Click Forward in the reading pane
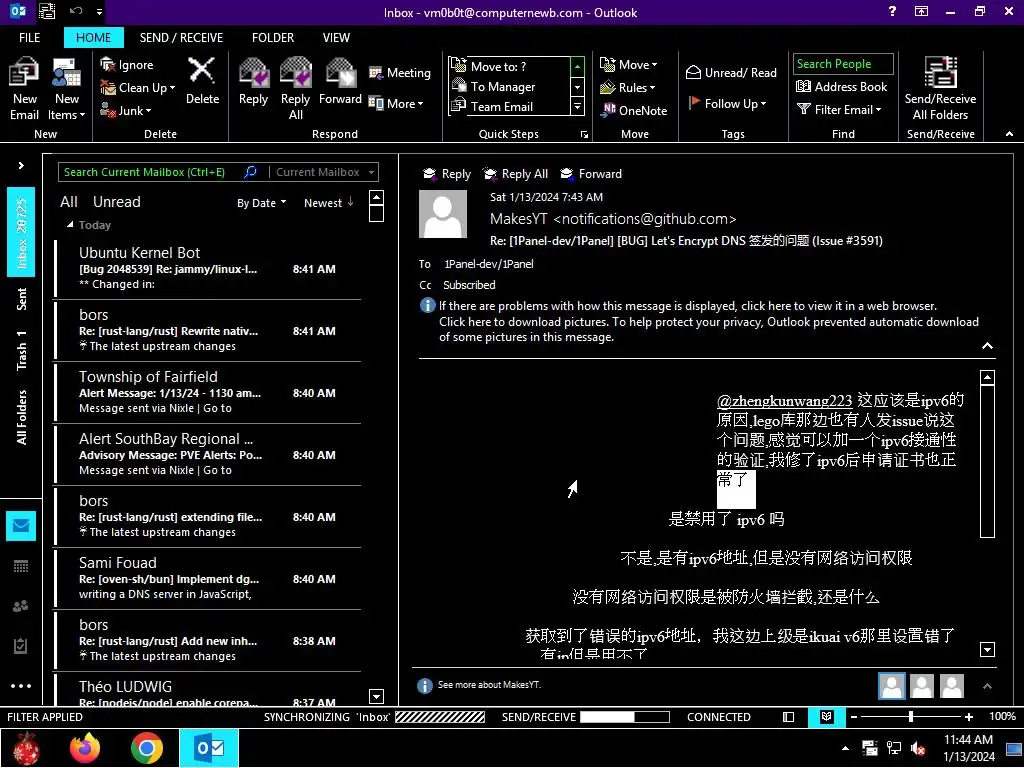 tap(591, 174)
